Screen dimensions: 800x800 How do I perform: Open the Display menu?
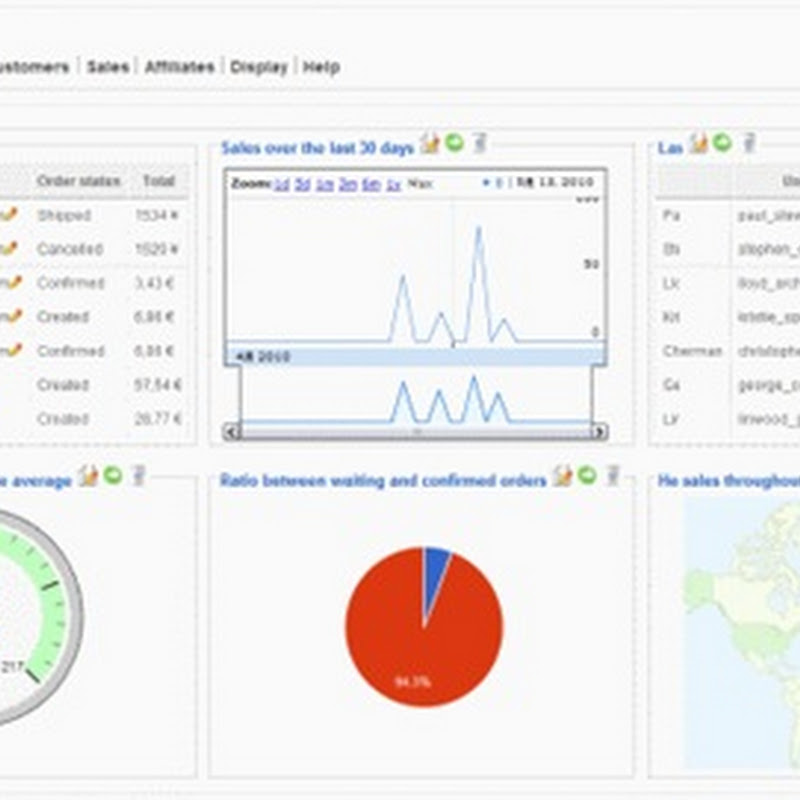pos(259,67)
